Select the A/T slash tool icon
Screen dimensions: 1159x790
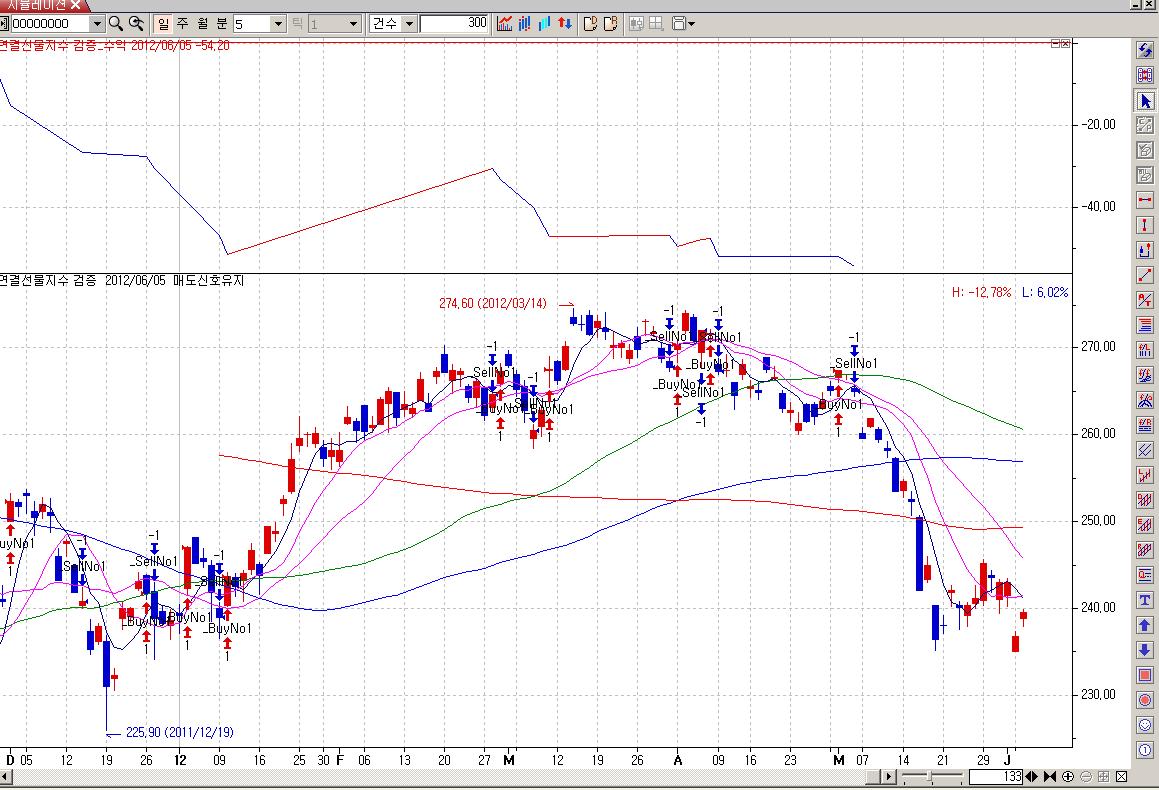coord(1145,300)
